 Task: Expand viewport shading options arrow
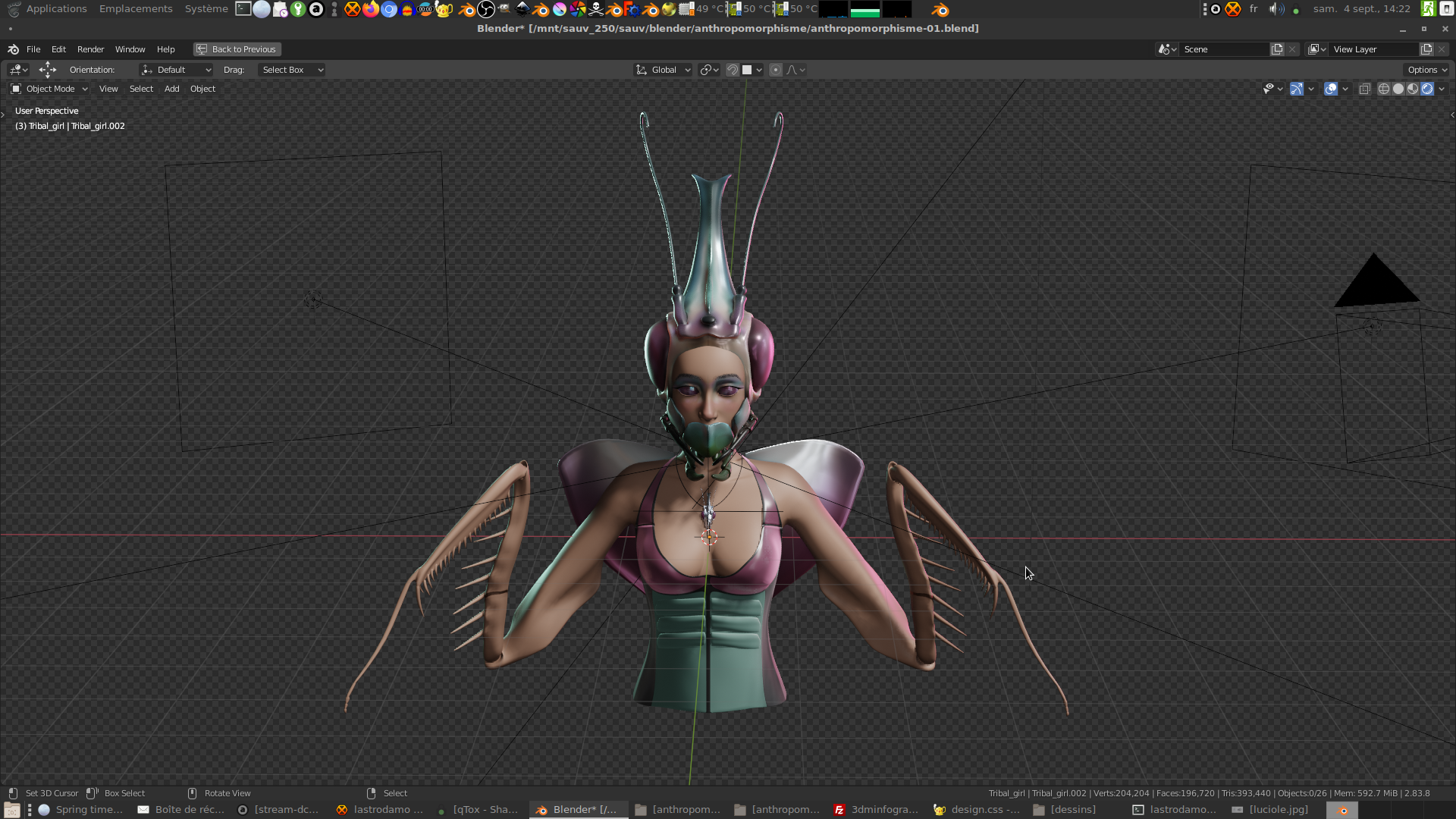click(x=1442, y=89)
